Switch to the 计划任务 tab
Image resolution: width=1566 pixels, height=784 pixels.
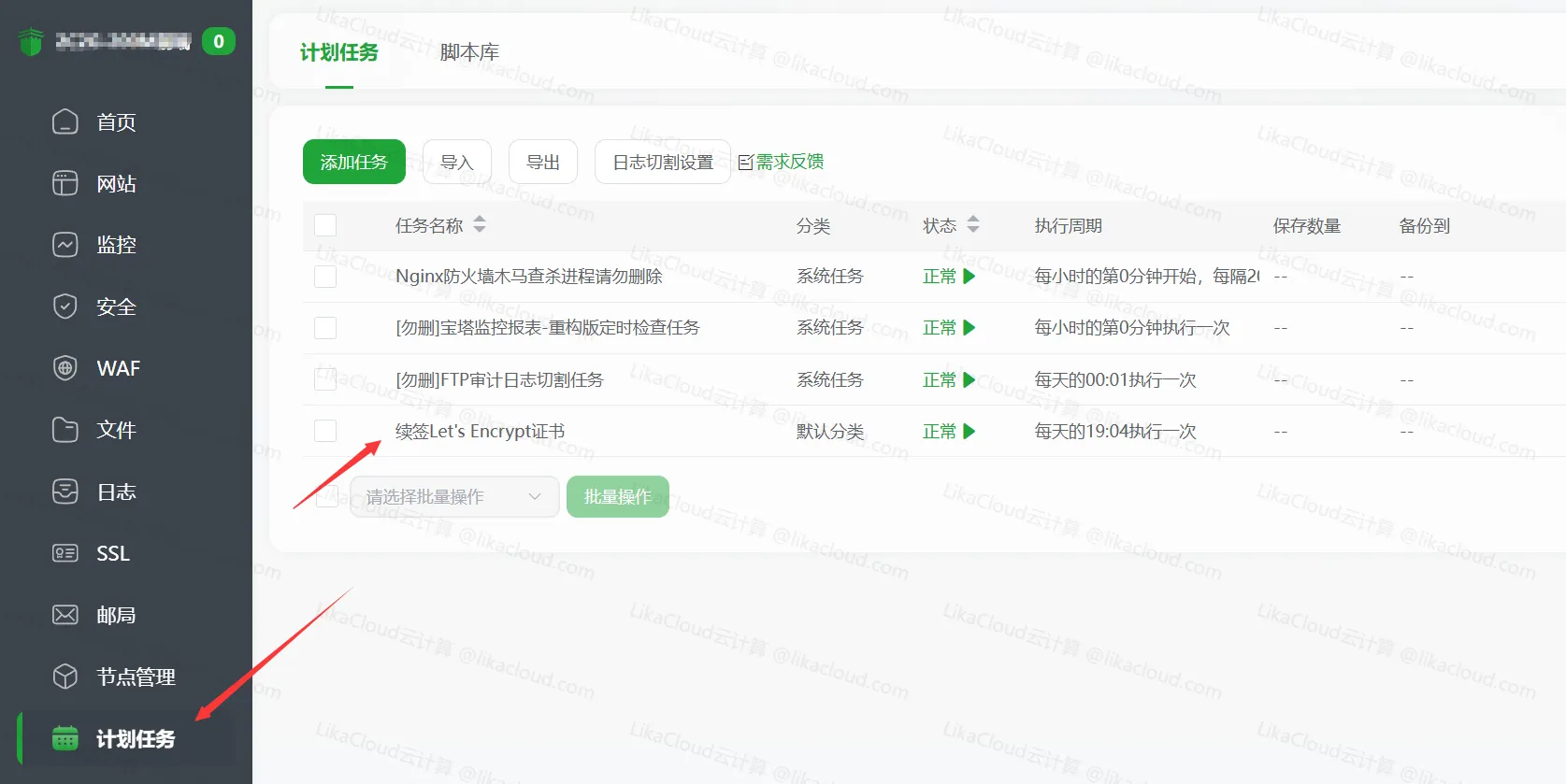click(x=339, y=52)
